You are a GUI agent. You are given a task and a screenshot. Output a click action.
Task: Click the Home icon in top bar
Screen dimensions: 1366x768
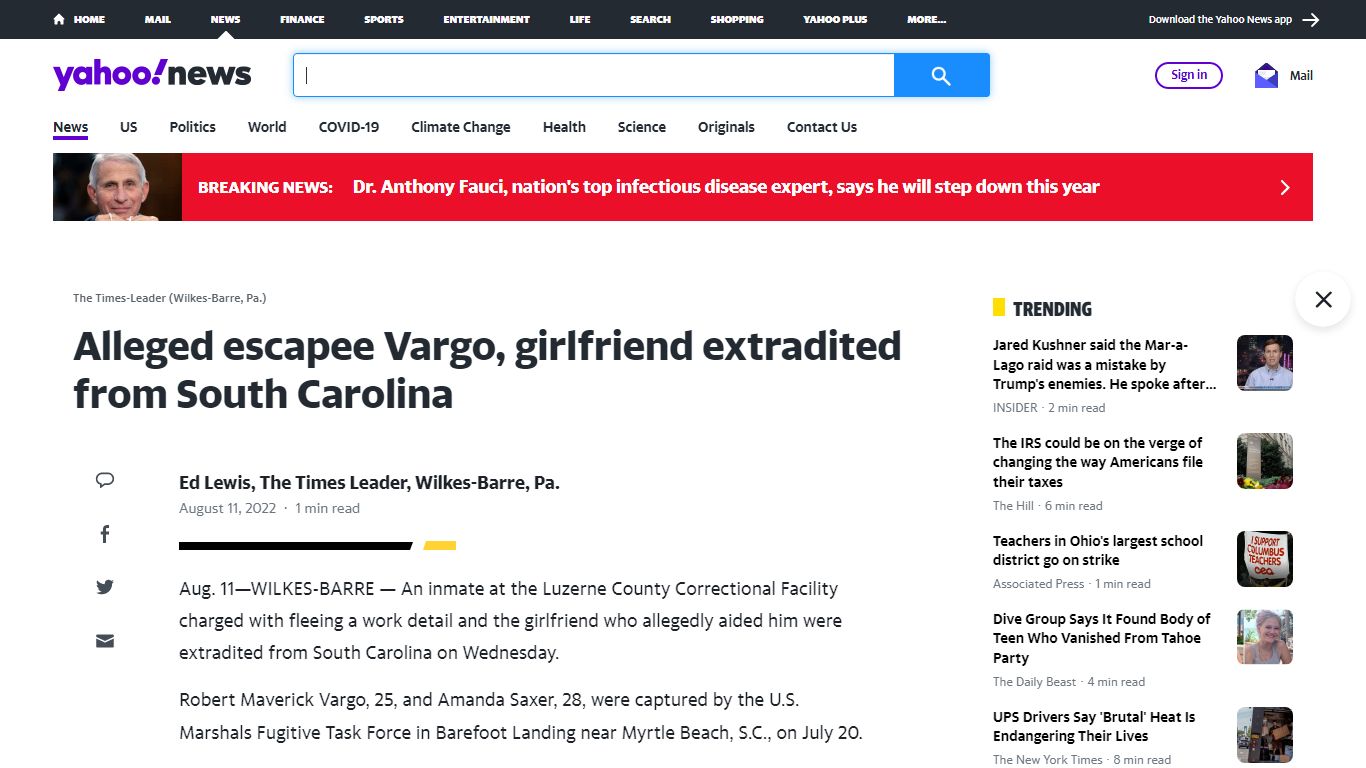(59, 19)
